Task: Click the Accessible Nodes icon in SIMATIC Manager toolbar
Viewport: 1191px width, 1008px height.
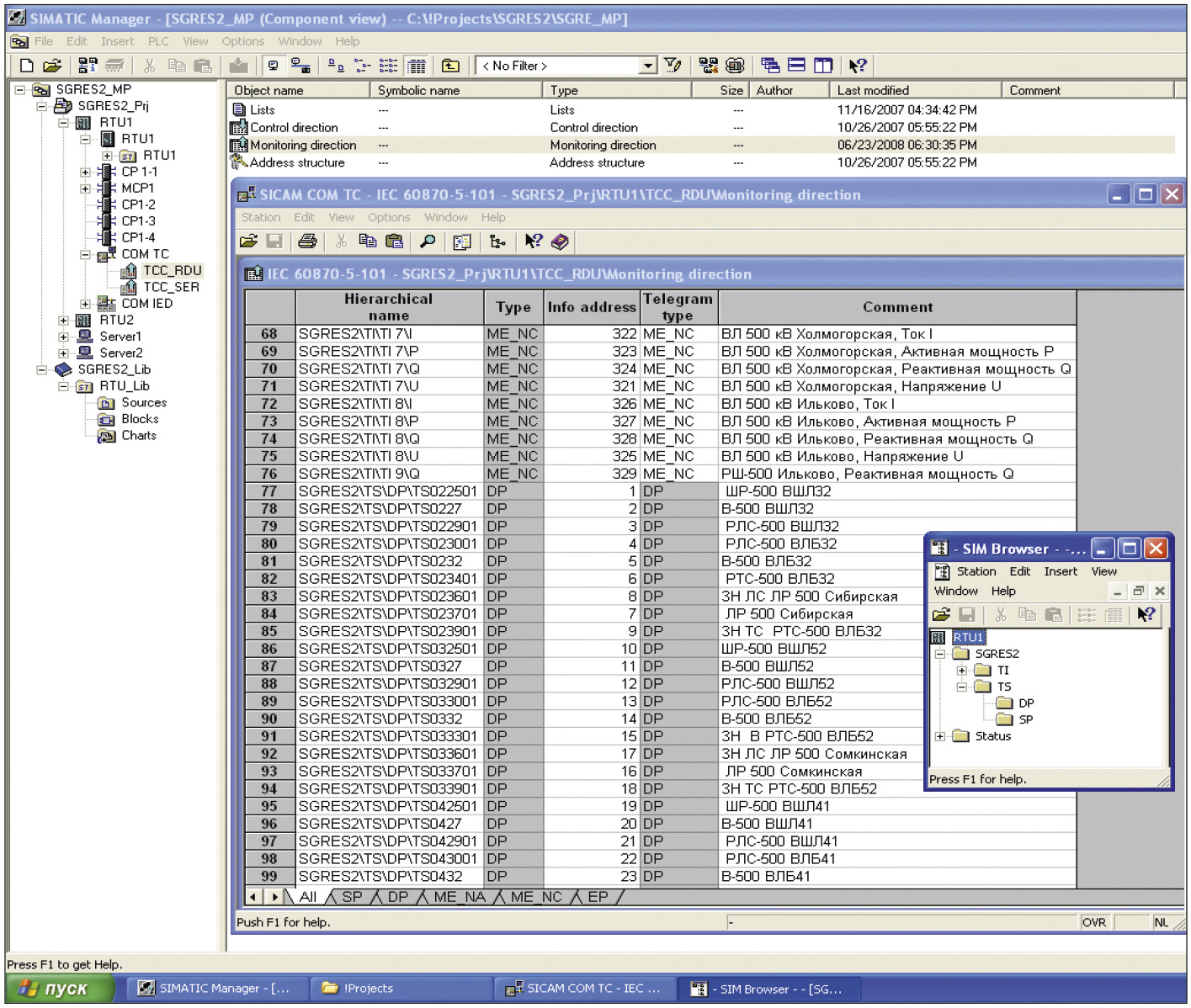Action: (88, 66)
